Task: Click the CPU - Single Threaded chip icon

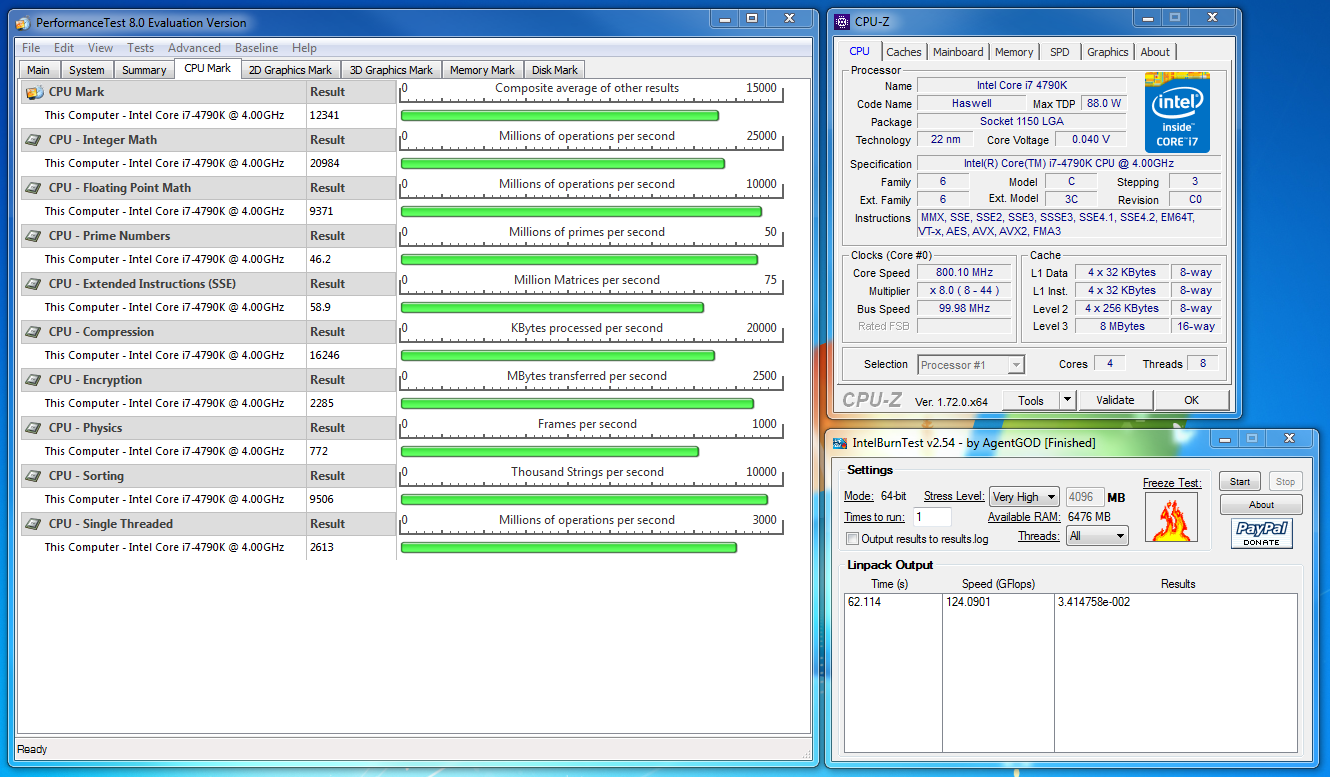Action: (34, 524)
